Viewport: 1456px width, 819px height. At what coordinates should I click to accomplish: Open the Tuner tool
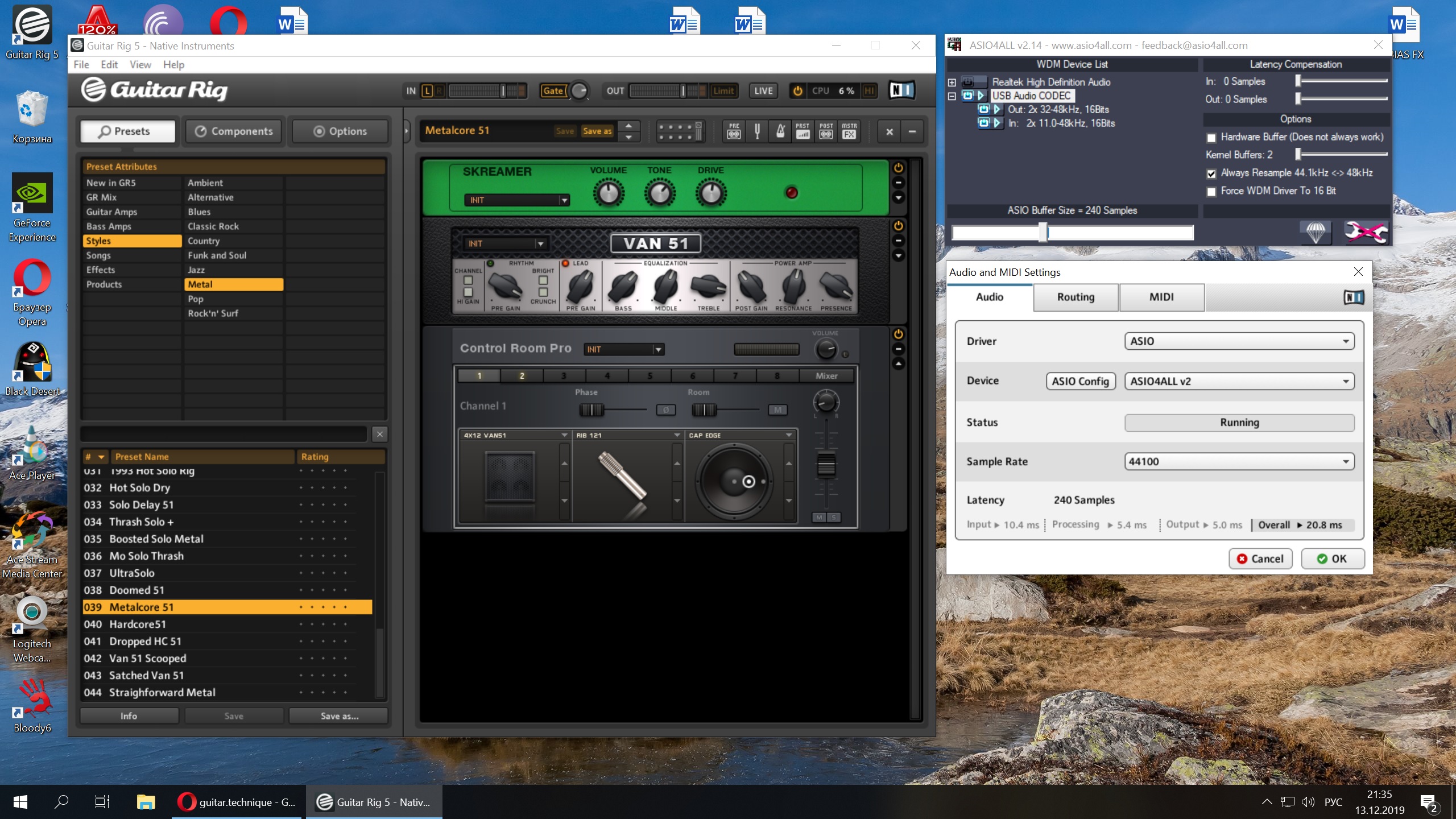click(757, 131)
